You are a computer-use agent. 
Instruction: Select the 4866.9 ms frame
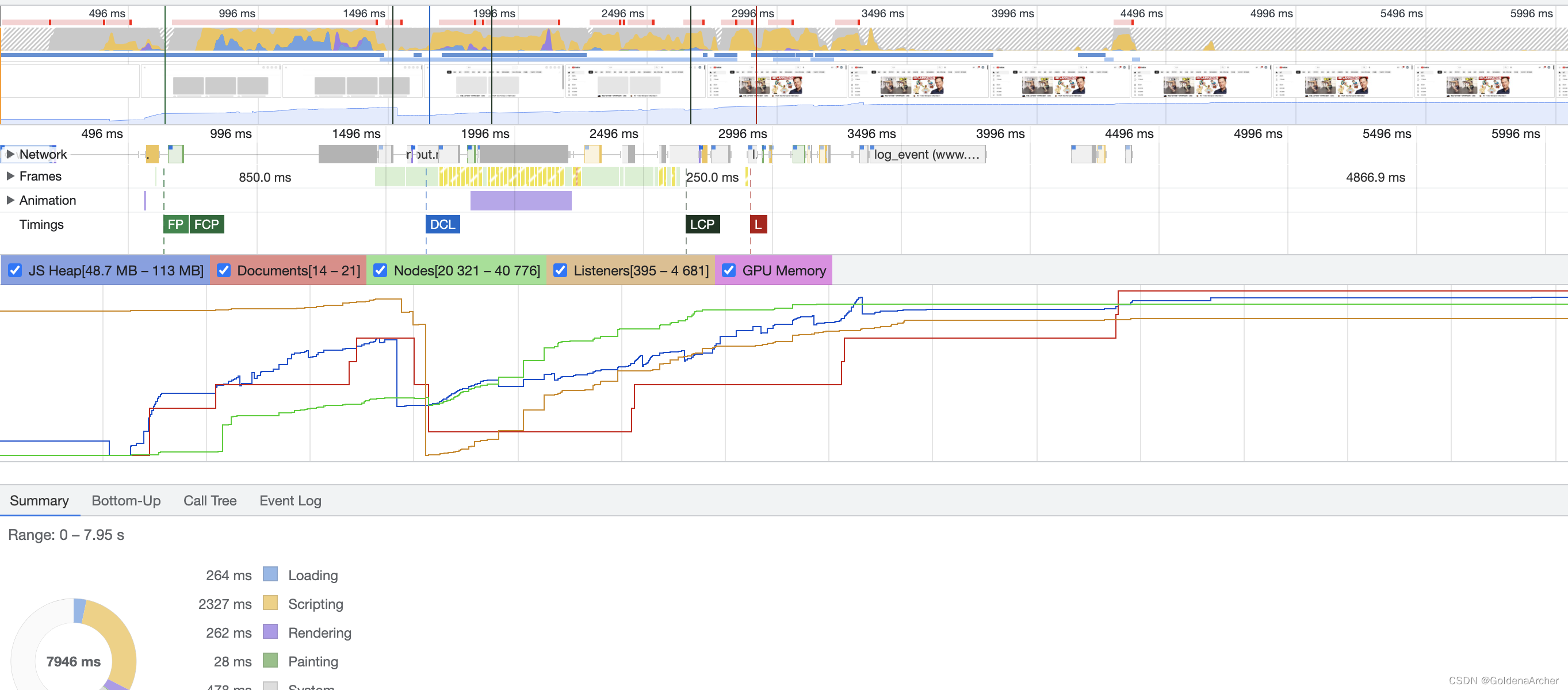[1376, 178]
